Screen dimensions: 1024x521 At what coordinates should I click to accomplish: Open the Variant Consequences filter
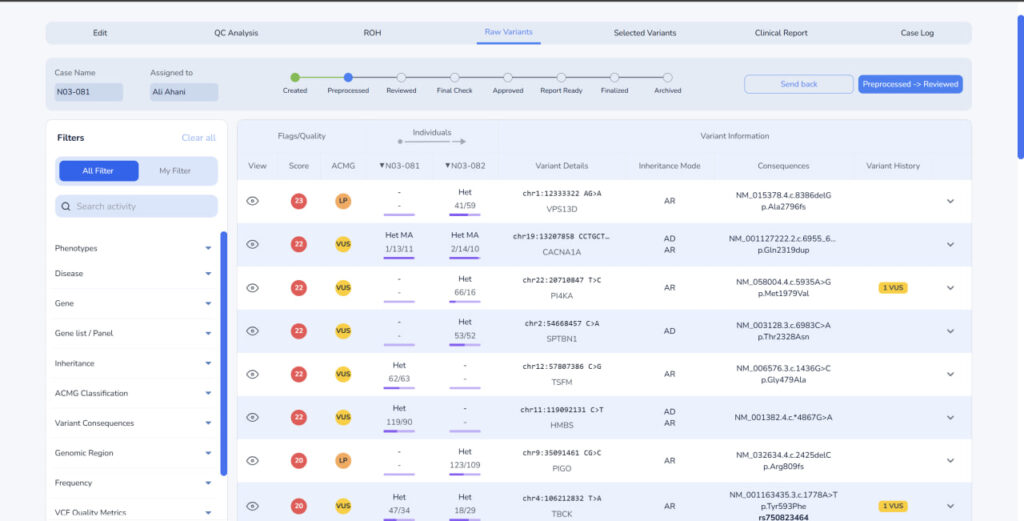coord(208,423)
